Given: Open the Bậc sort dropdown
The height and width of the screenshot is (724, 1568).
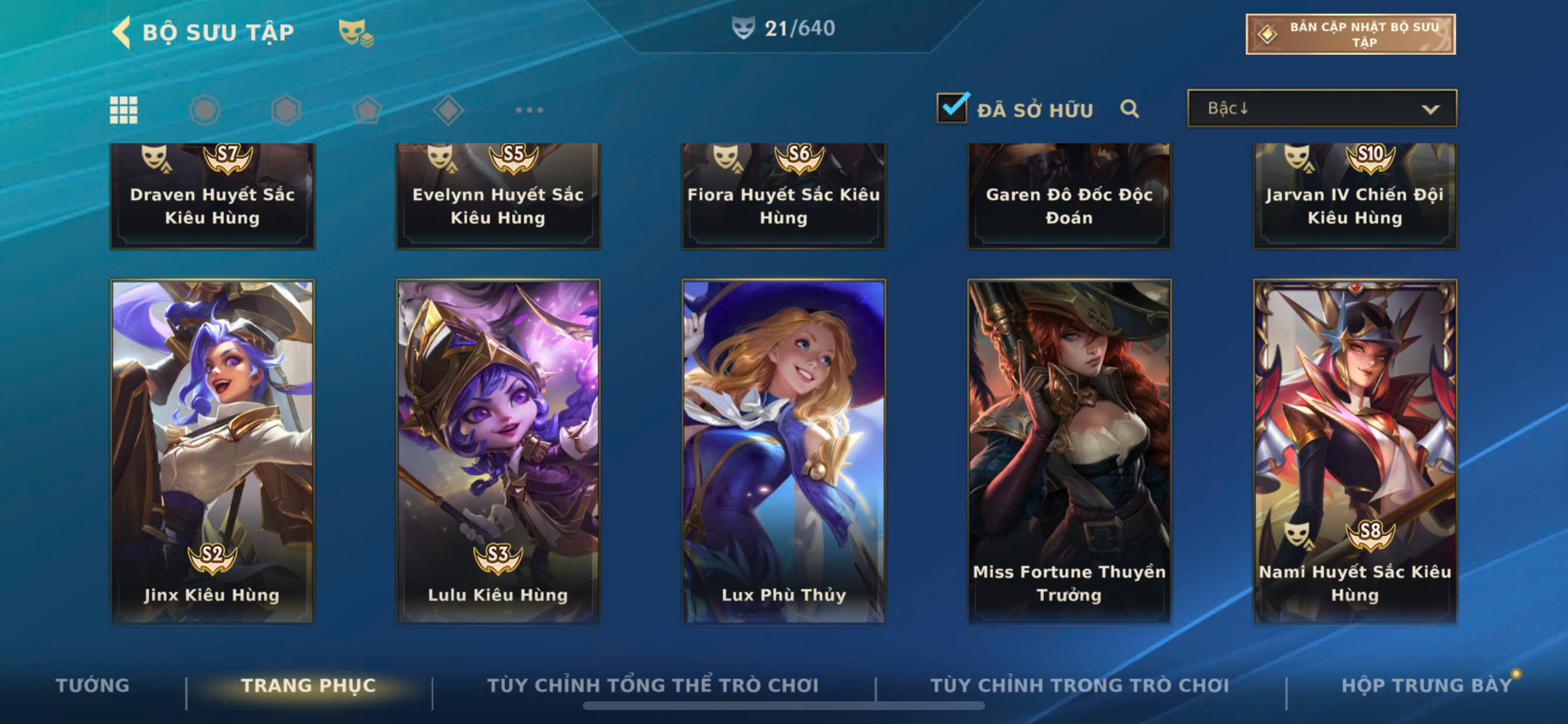Looking at the screenshot, I should point(1322,108).
